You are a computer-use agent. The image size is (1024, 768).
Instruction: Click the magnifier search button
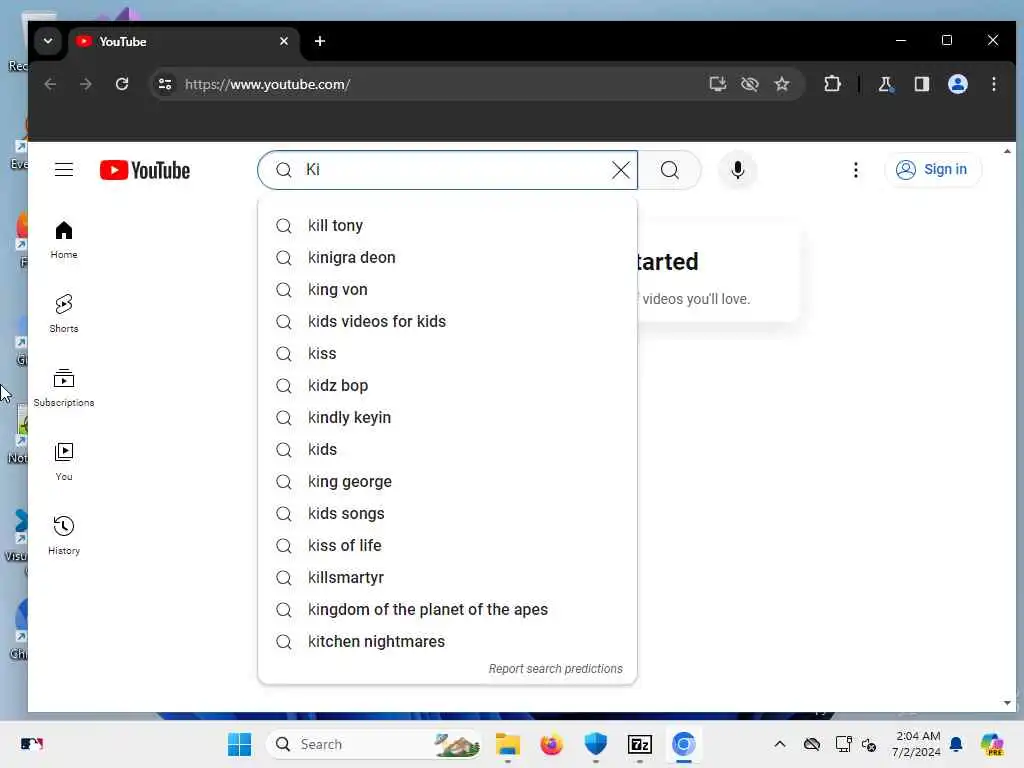click(669, 170)
